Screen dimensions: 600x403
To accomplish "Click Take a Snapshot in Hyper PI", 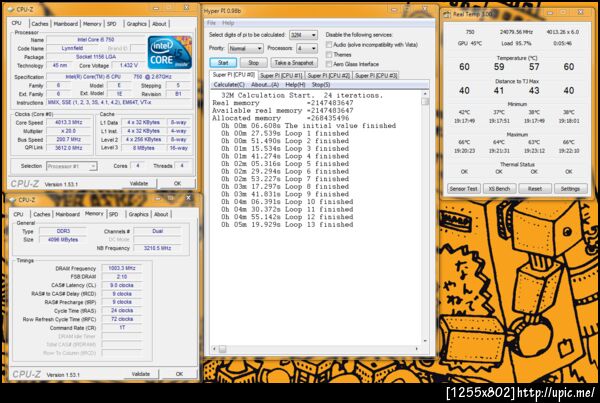I will coord(294,63).
